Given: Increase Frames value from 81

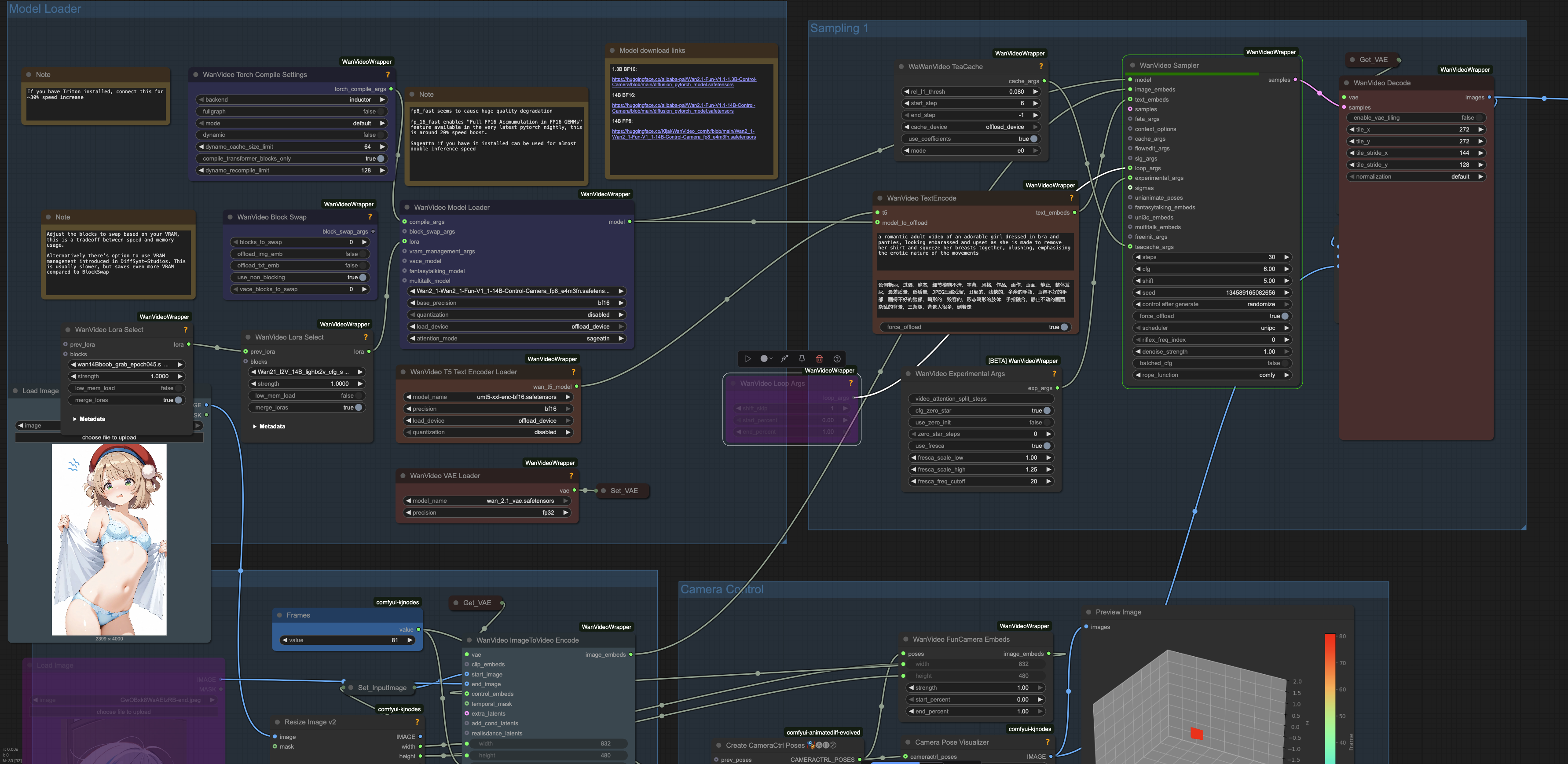Looking at the screenshot, I should coord(410,640).
